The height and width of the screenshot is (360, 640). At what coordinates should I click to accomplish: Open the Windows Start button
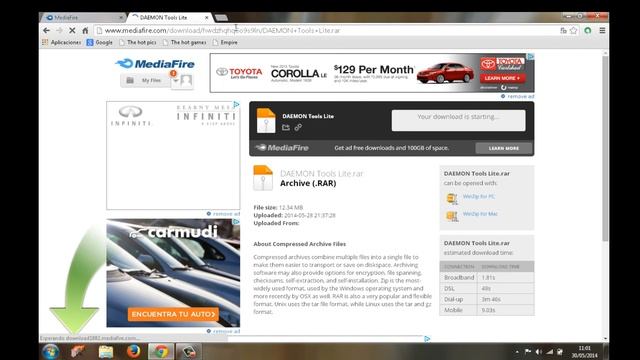click(51, 351)
